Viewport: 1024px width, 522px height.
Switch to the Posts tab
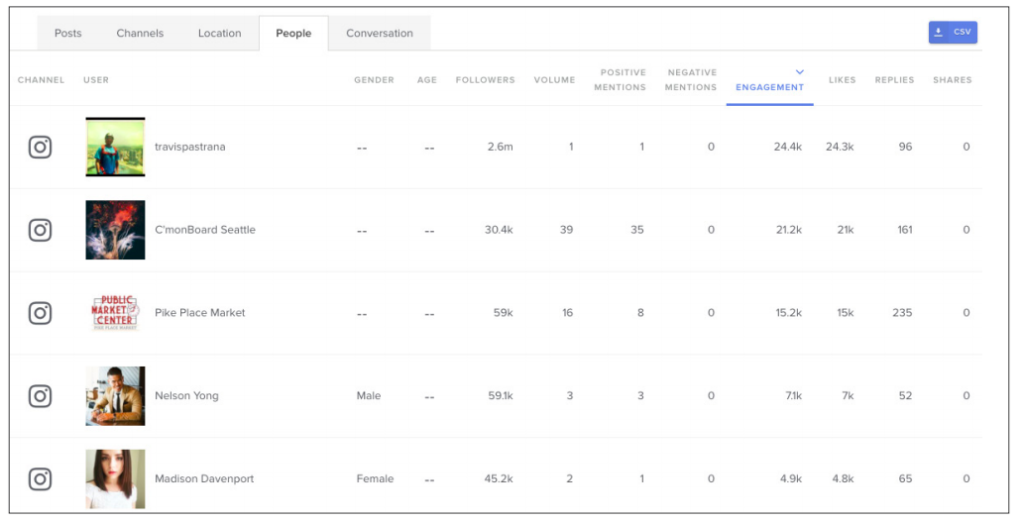[68, 33]
